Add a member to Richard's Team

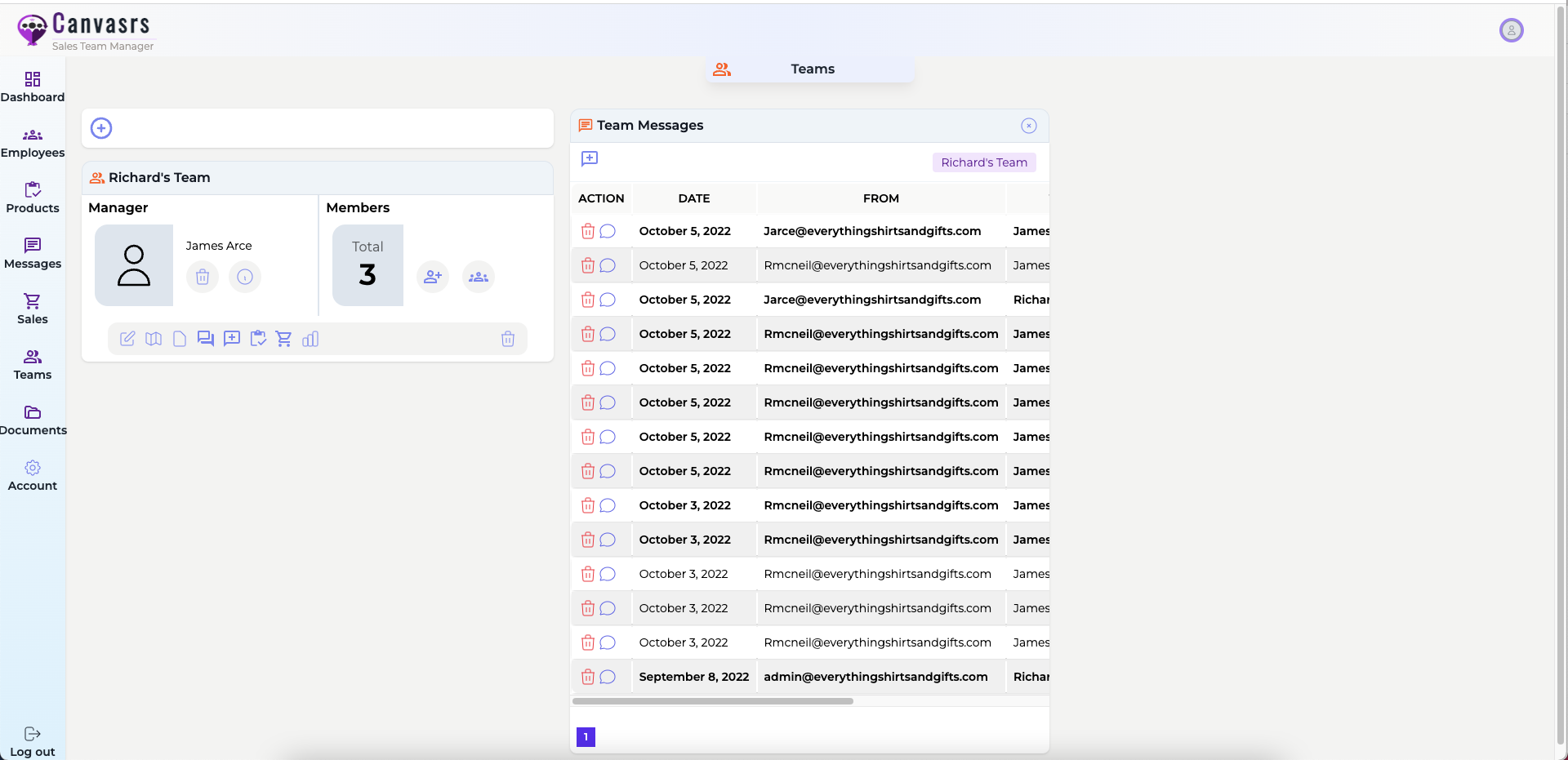coord(433,277)
